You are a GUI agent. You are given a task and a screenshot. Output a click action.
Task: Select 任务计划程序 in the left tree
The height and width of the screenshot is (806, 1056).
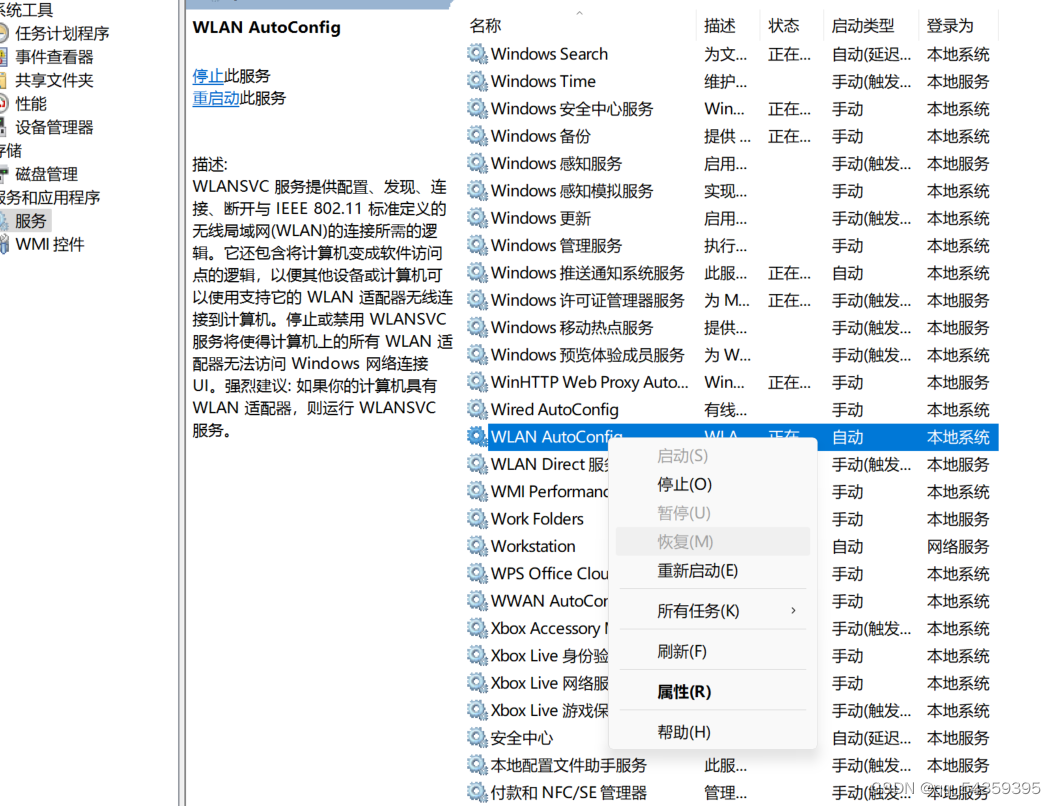62,34
